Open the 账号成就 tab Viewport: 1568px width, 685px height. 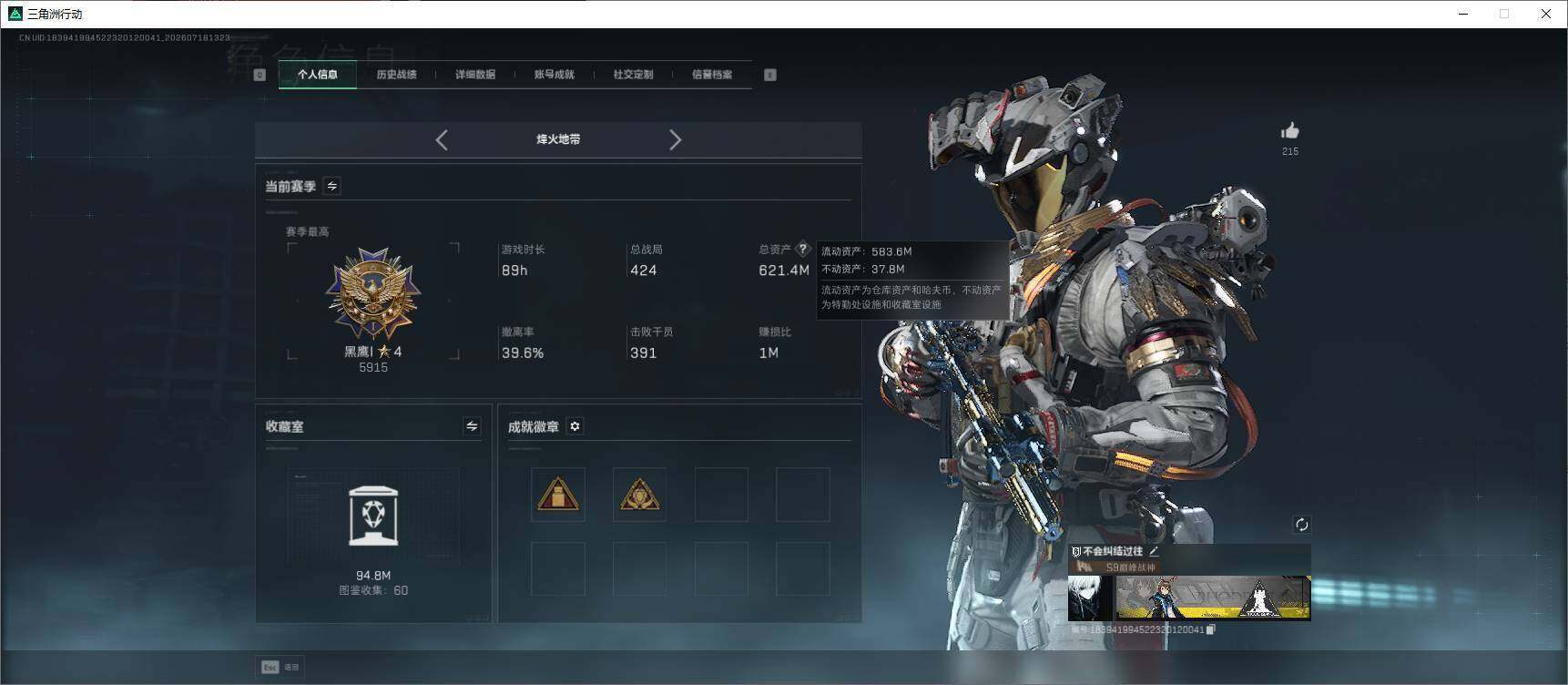(554, 75)
